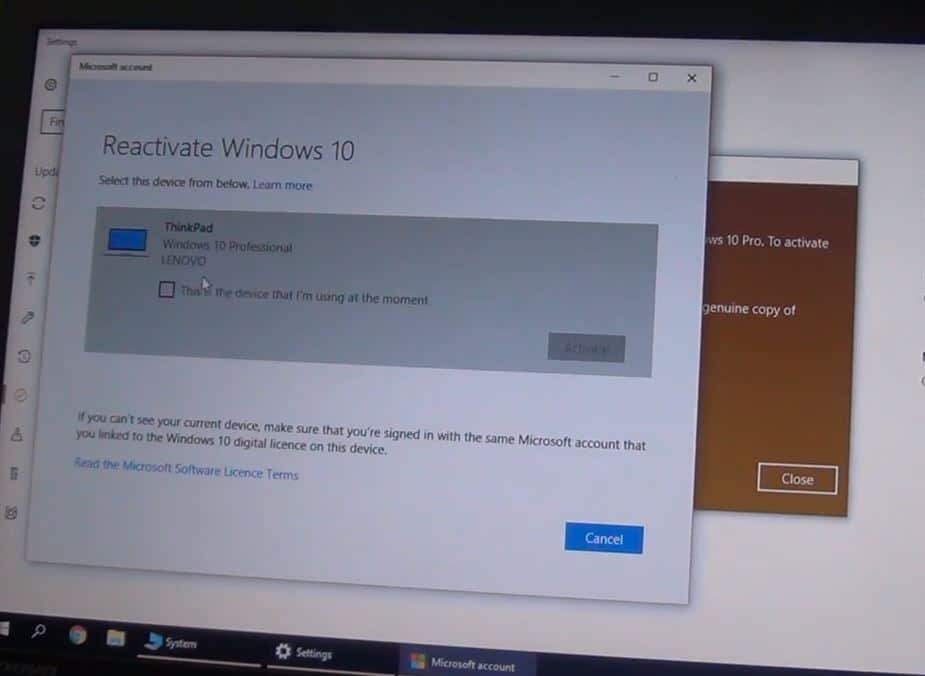Minimize the Microsoft account window
Viewport: 925px width, 676px height.
tap(615, 76)
